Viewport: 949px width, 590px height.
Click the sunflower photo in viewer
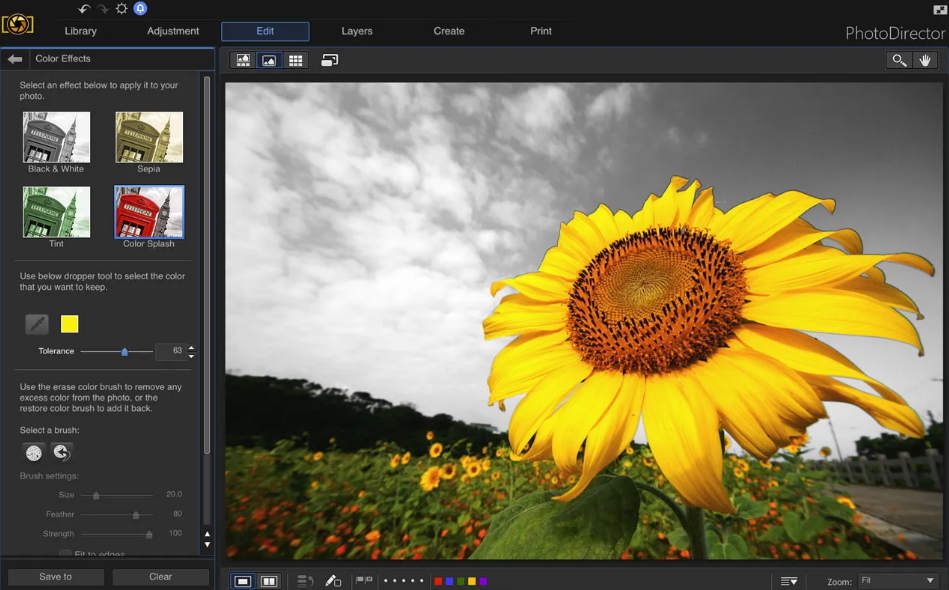pyautogui.click(x=584, y=321)
